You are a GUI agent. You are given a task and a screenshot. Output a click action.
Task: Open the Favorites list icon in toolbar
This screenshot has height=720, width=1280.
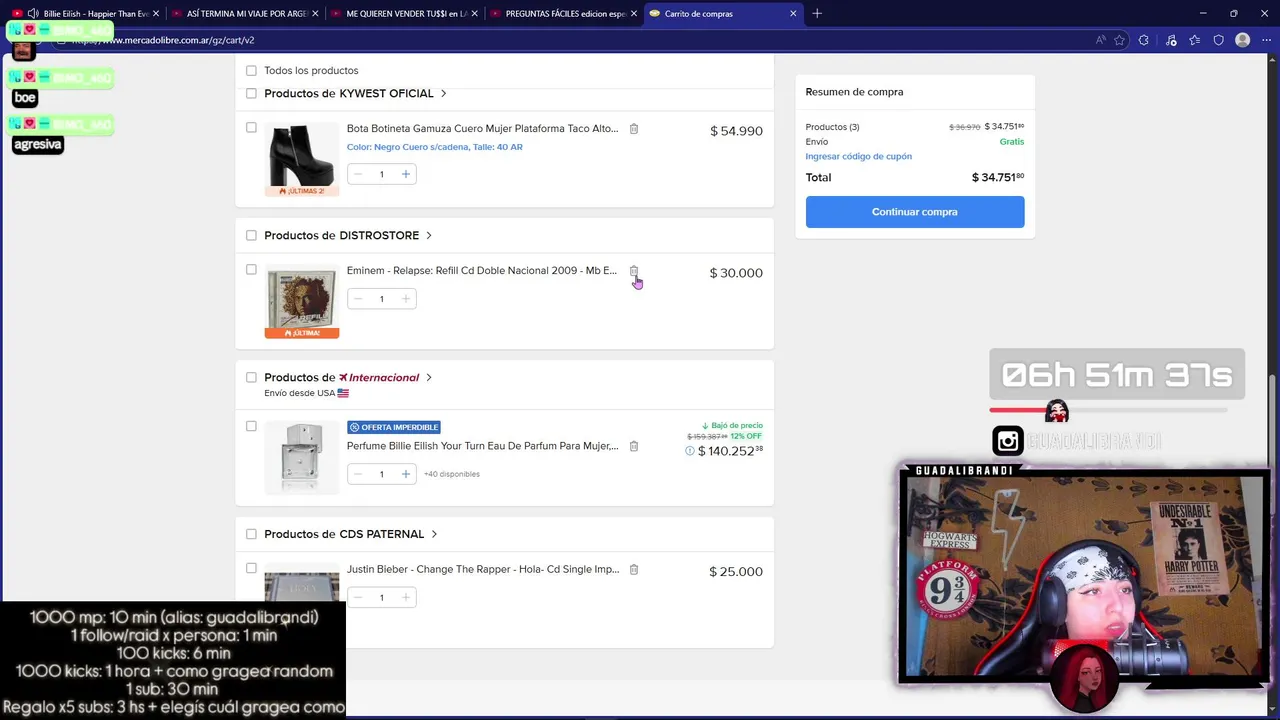(1194, 40)
